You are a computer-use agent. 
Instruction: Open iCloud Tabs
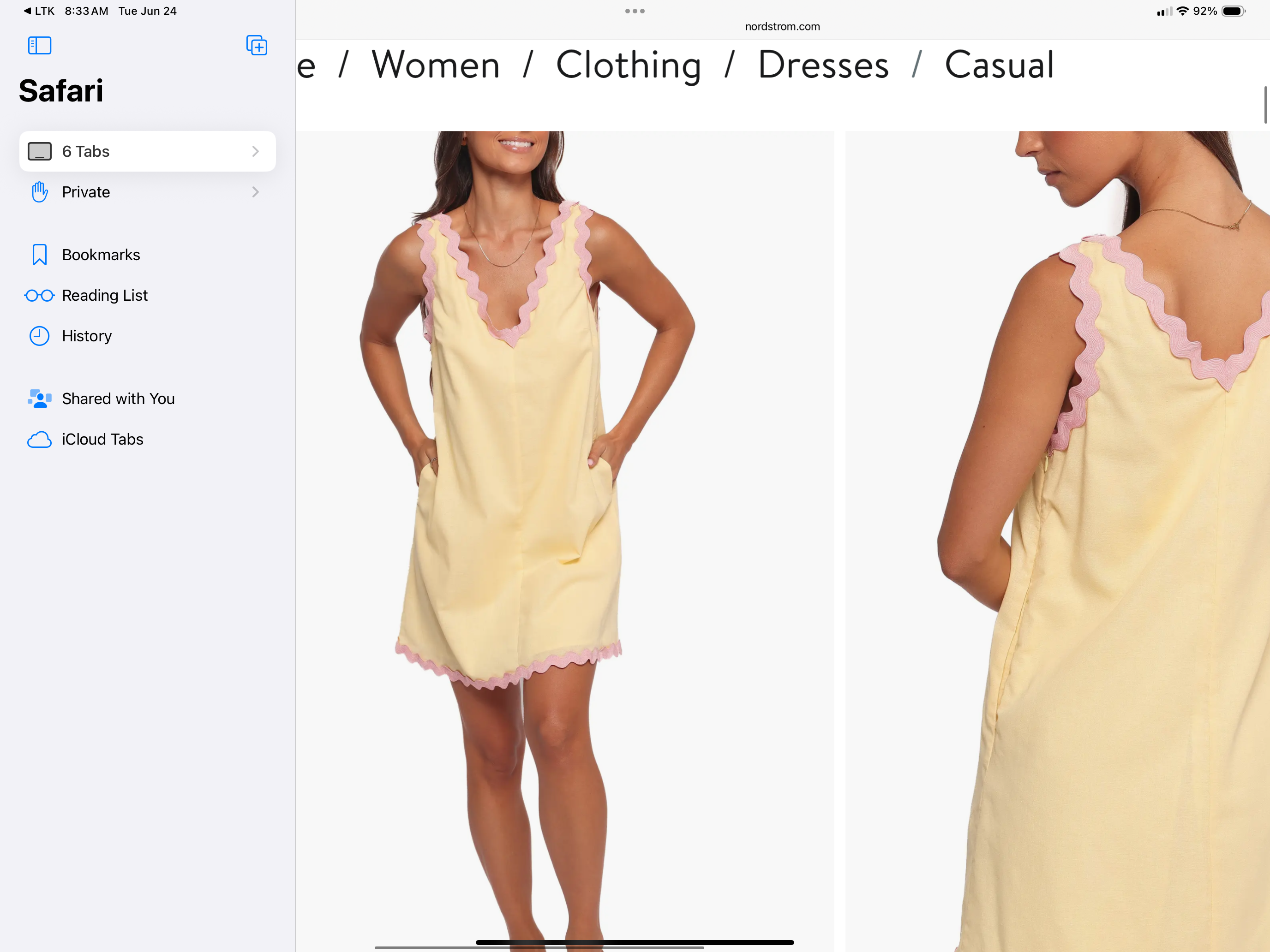[x=148, y=440]
